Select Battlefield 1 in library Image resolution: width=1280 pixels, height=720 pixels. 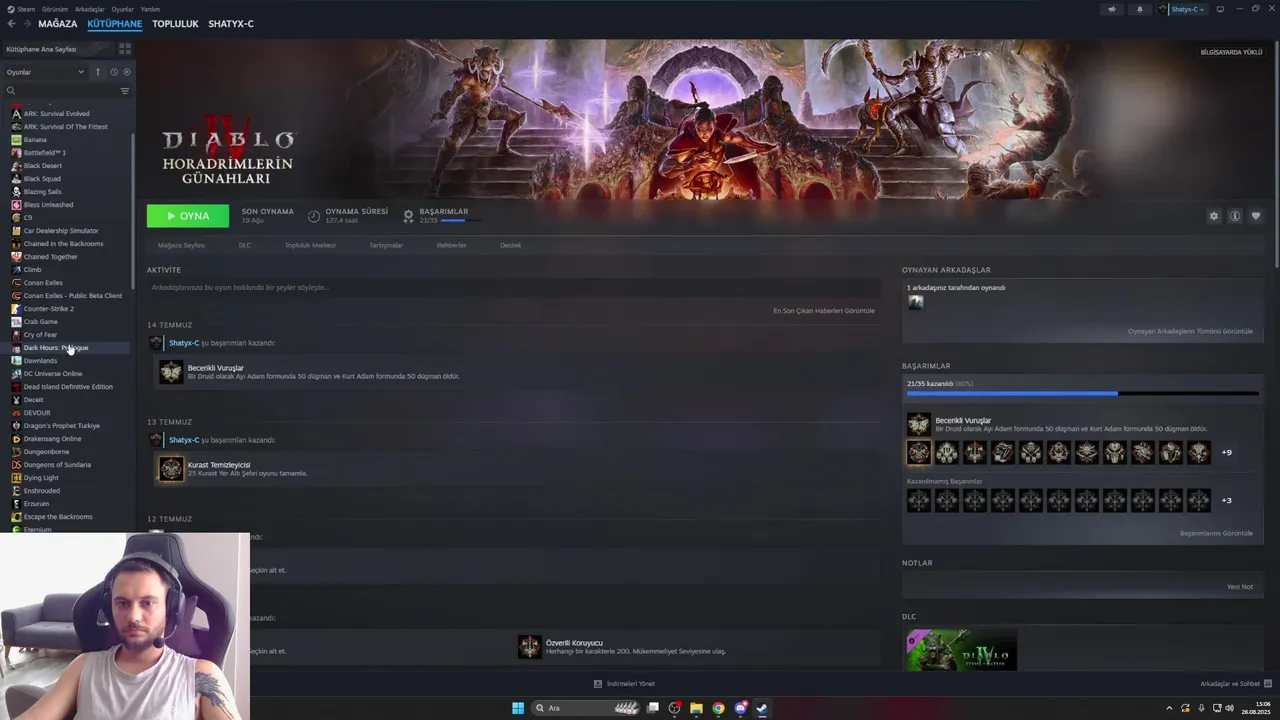point(45,153)
